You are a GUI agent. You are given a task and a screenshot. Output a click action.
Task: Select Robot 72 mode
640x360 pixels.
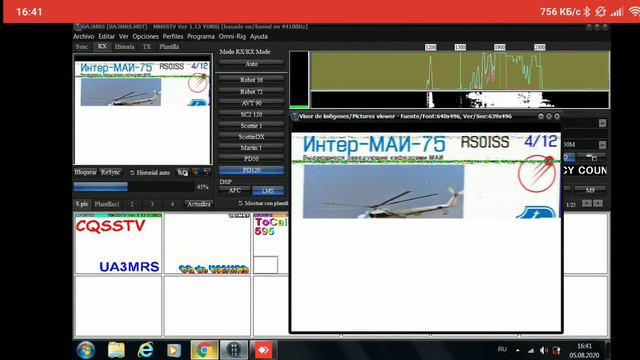(x=251, y=91)
